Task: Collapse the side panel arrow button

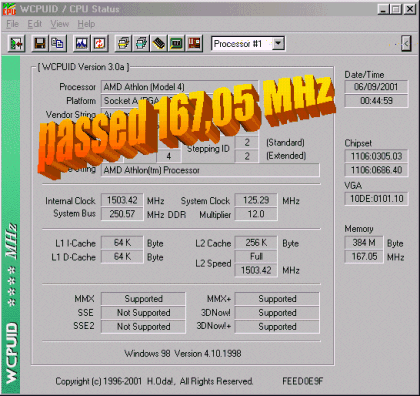Action: pyautogui.click(x=406, y=43)
